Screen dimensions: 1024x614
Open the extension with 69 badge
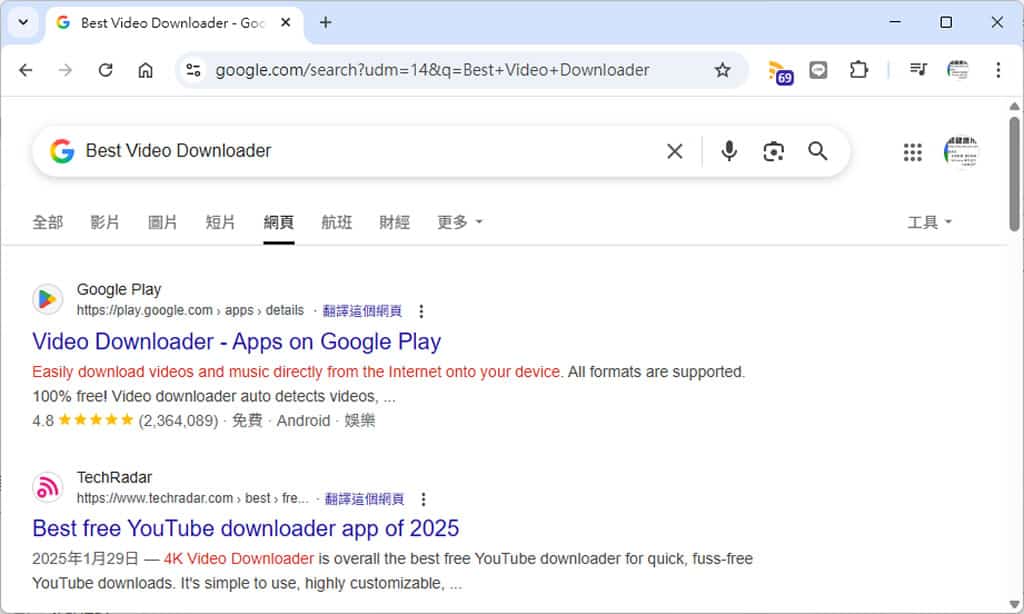pos(780,72)
